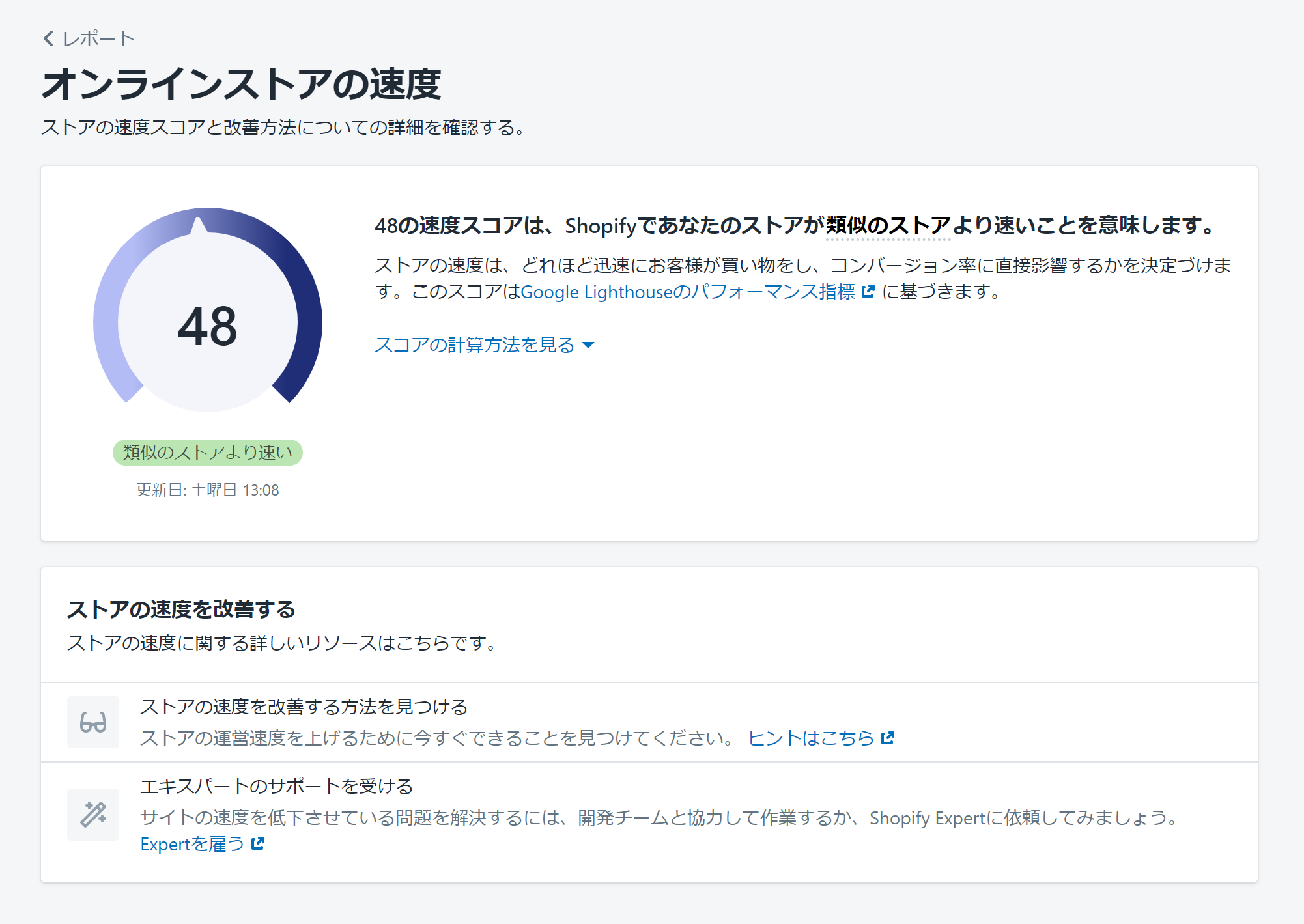This screenshot has height=924, width=1304.
Task: Click the glasses icon in the tips row
Action: 93,722
